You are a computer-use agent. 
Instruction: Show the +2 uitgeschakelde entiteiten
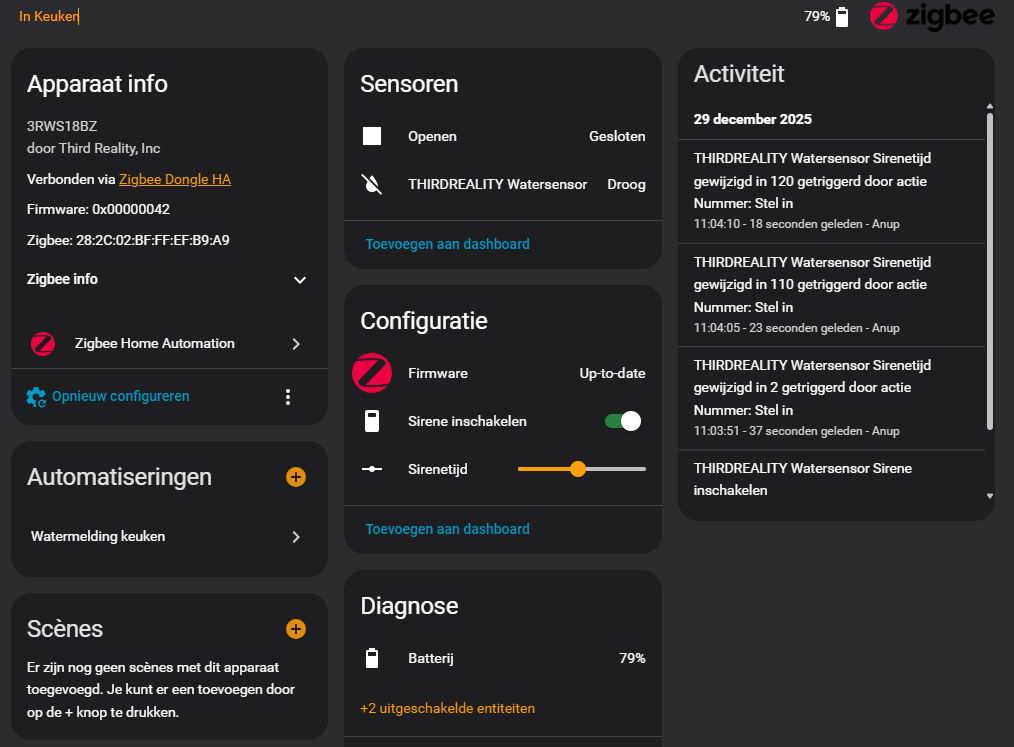pyautogui.click(x=447, y=708)
